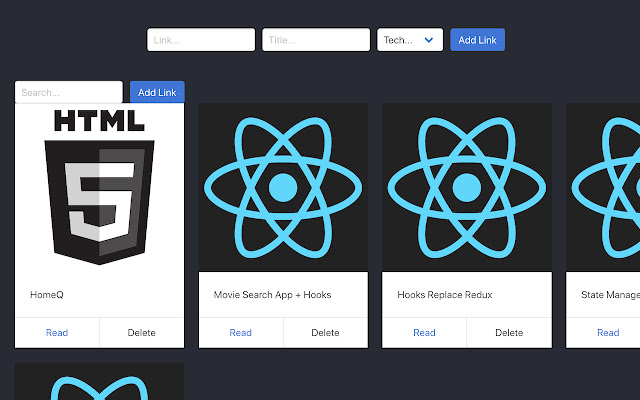Open the React logo on Hooks Replace Redux card
Image resolution: width=640 pixels, height=400 pixels.
(x=467, y=187)
